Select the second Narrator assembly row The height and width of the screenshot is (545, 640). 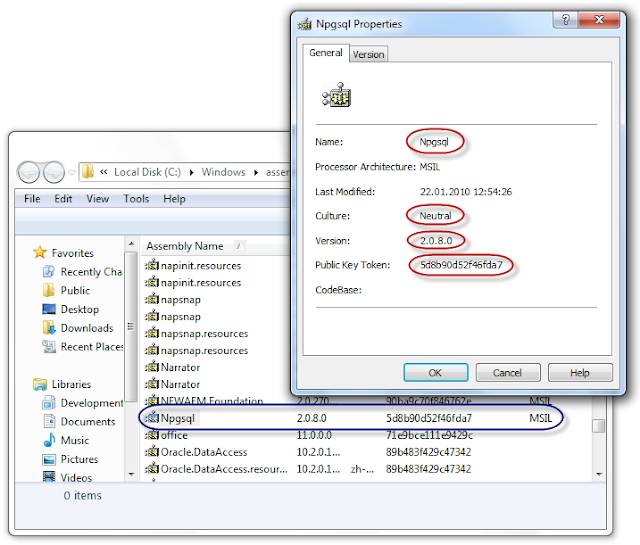point(180,384)
